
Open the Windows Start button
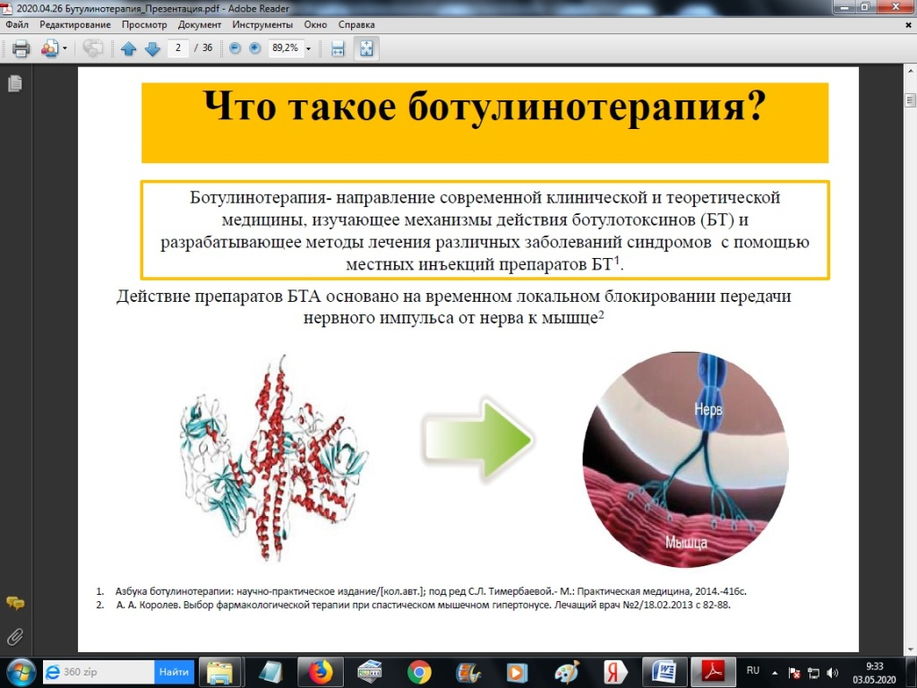[21, 671]
